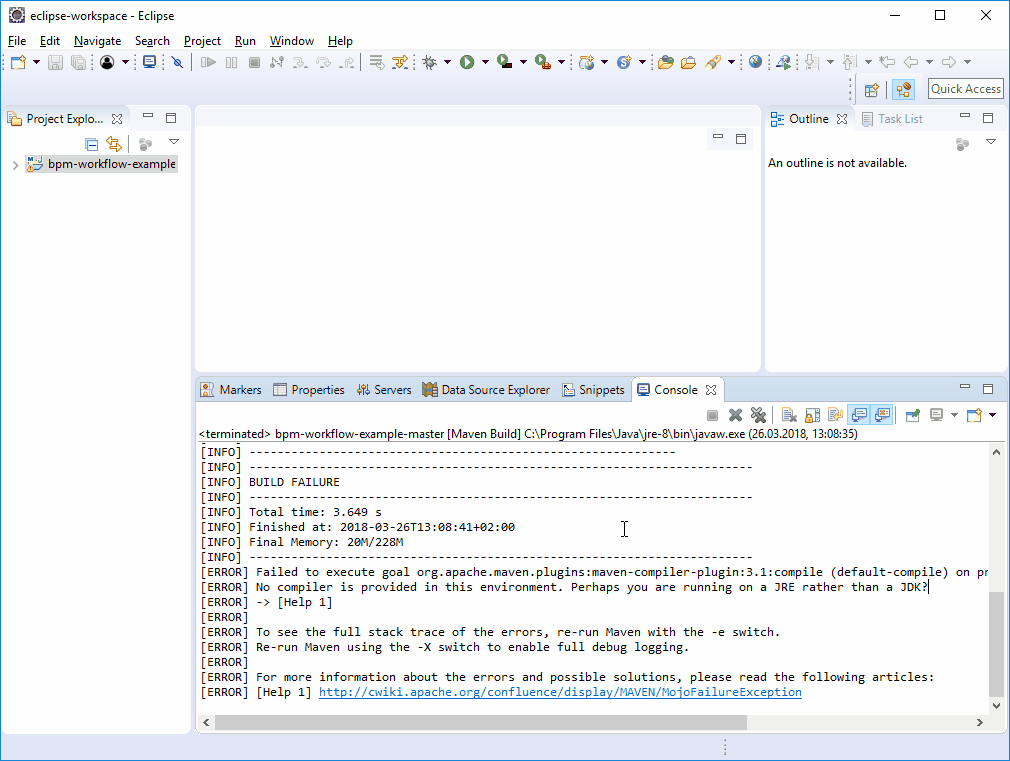The height and width of the screenshot is (761, 1010).
Task: Toggle Show Console When Standard Error Changes
Action: (882, 415)
